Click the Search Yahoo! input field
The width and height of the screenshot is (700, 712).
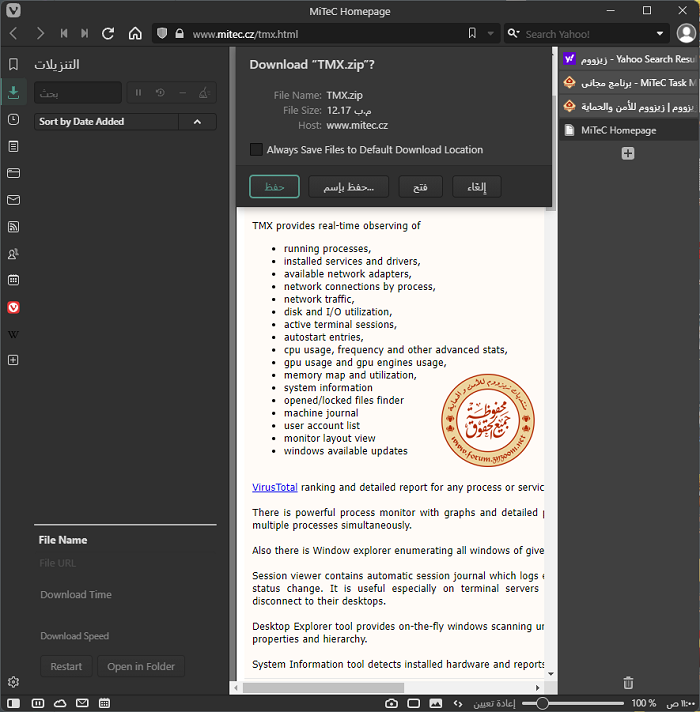click(x=588, y=34)
